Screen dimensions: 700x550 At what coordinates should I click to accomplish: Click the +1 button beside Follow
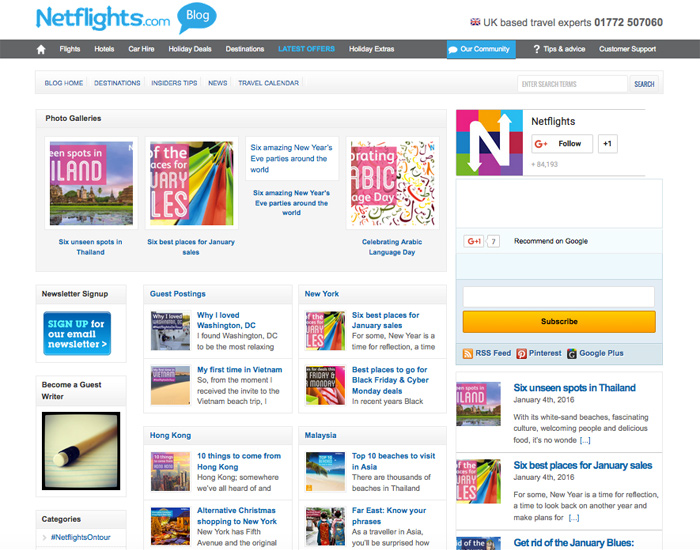click(608, 144)
